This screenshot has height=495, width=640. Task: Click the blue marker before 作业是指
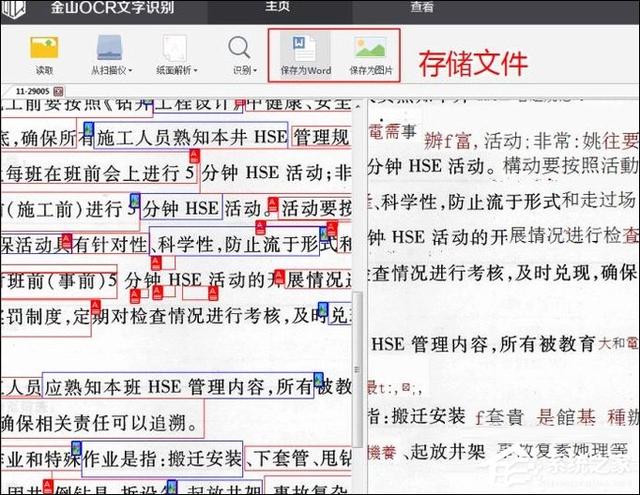click(x=77, y=448)
